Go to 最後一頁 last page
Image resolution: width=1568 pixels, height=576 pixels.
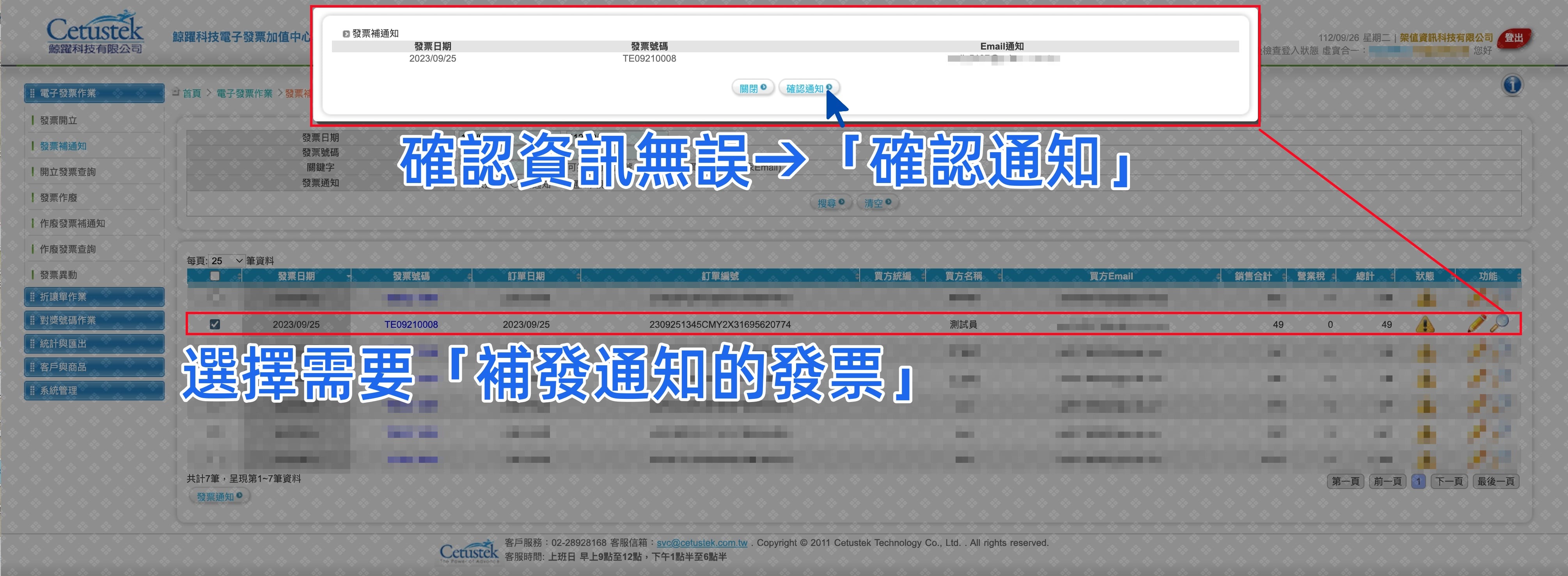tap(1495, 481)
